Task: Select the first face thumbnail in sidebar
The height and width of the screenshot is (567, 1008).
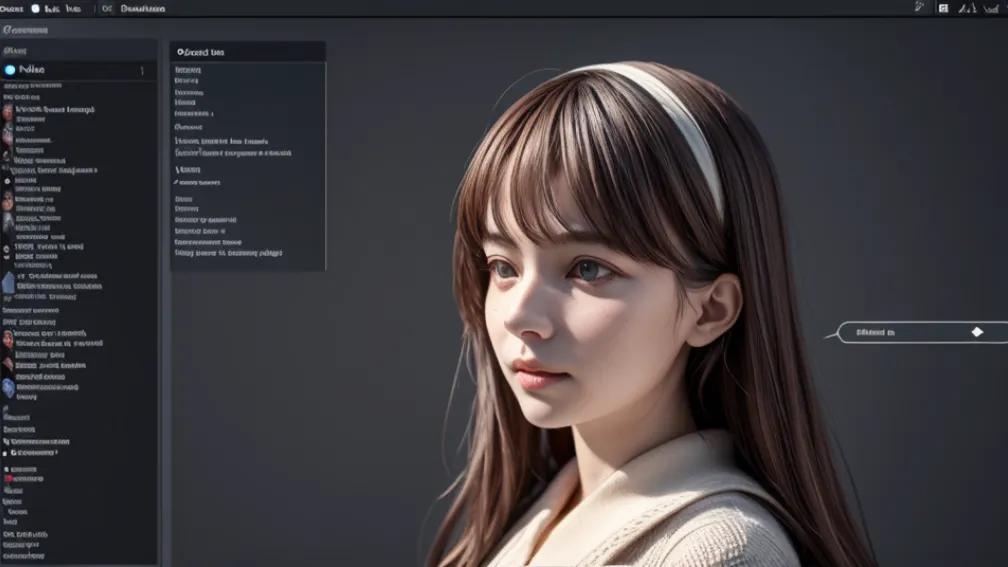Action: pyautogui.click(x=8, y=112)
